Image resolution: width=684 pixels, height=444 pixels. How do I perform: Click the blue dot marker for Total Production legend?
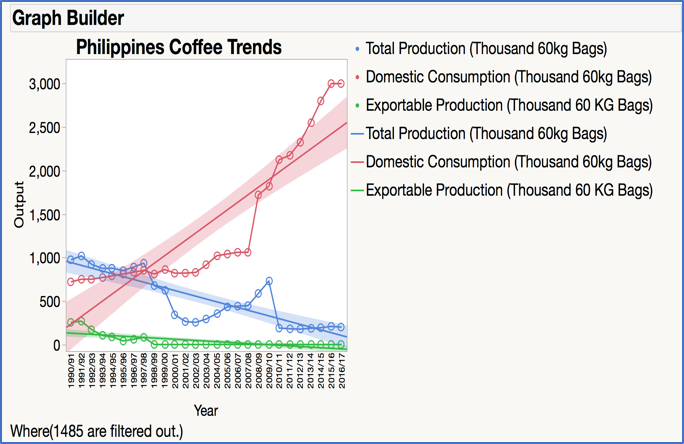tap(357, 49)
